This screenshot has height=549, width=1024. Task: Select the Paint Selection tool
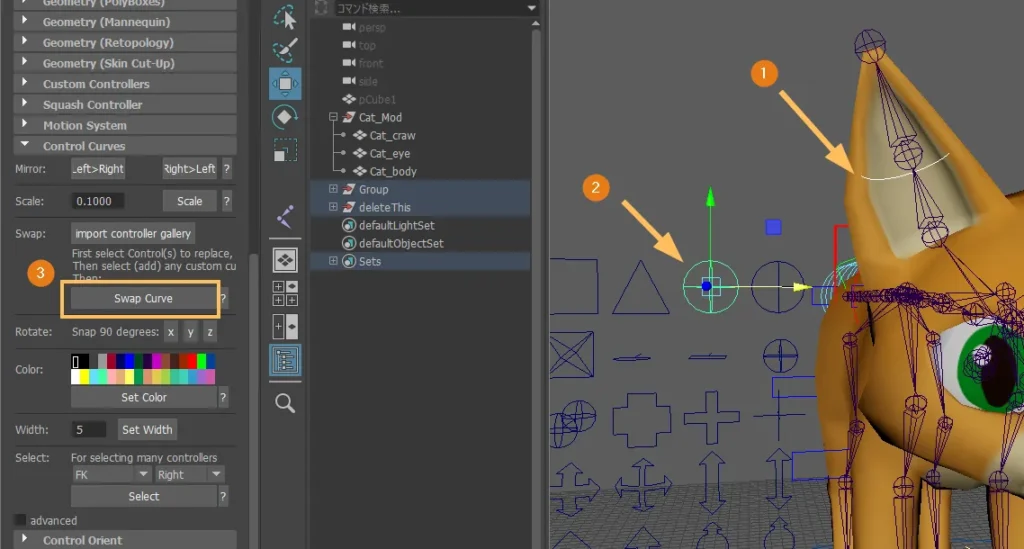tap(285, 50)
